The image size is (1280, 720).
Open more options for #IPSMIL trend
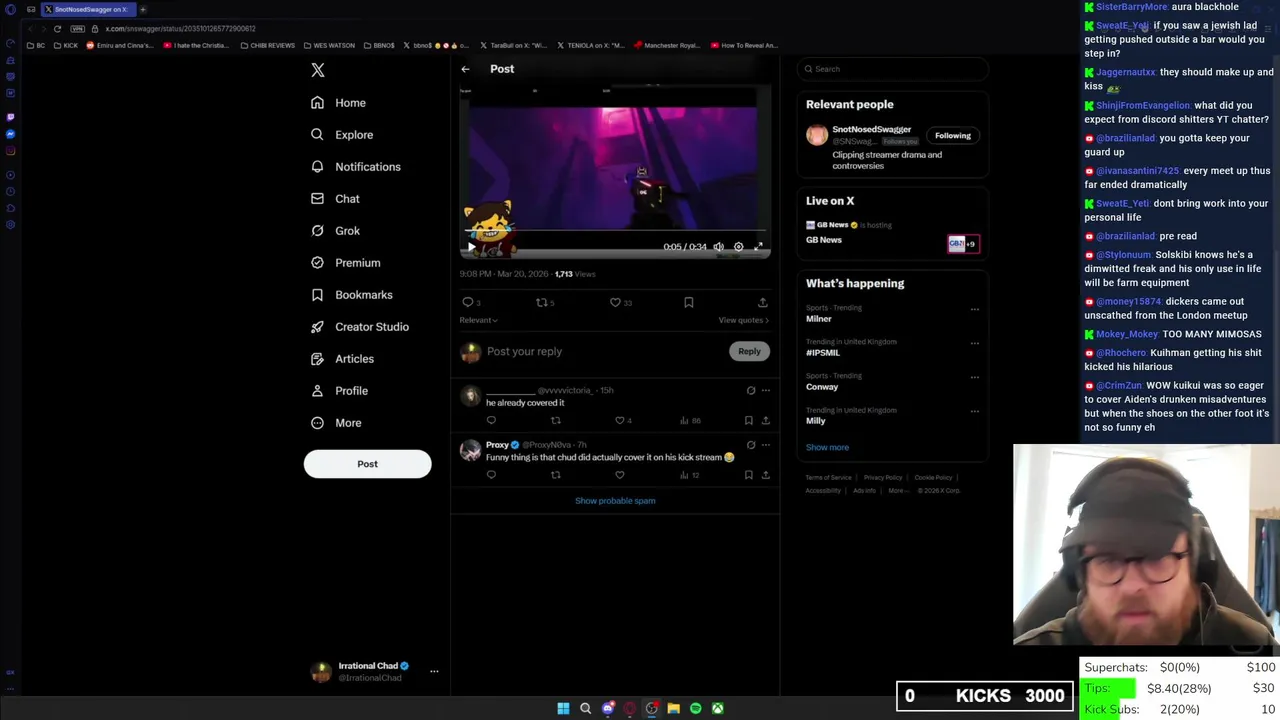point(975,344)
